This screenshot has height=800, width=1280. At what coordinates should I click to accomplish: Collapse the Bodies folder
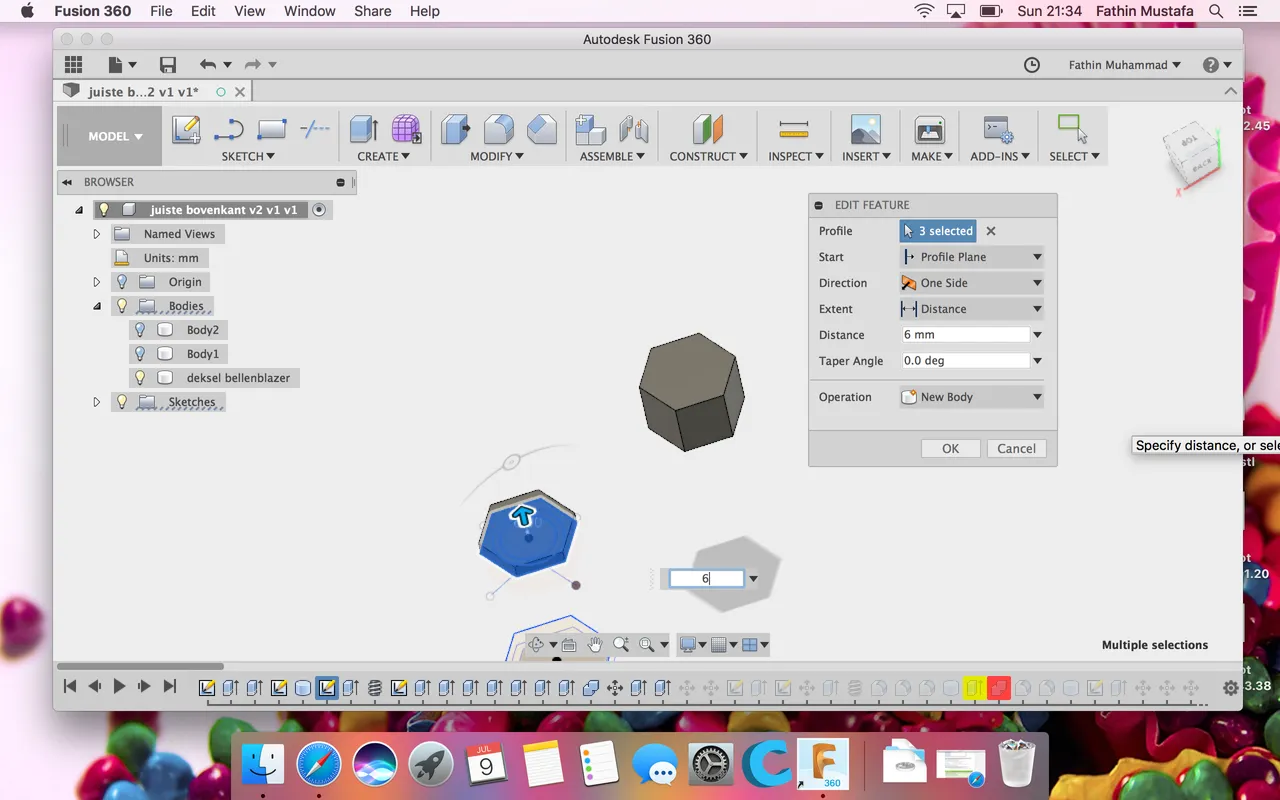97,306
